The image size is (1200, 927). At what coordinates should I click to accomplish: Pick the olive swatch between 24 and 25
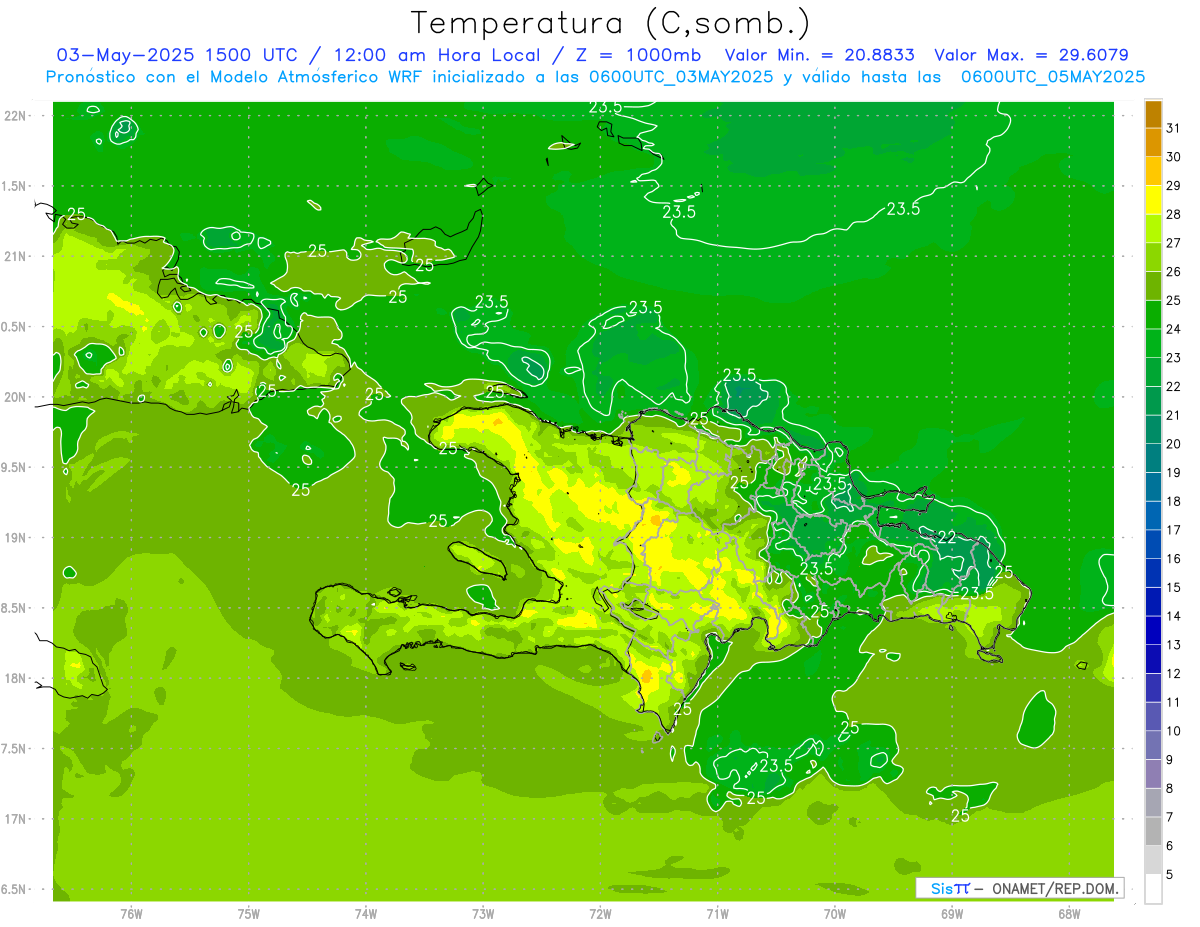click(x=1153, y=315)
